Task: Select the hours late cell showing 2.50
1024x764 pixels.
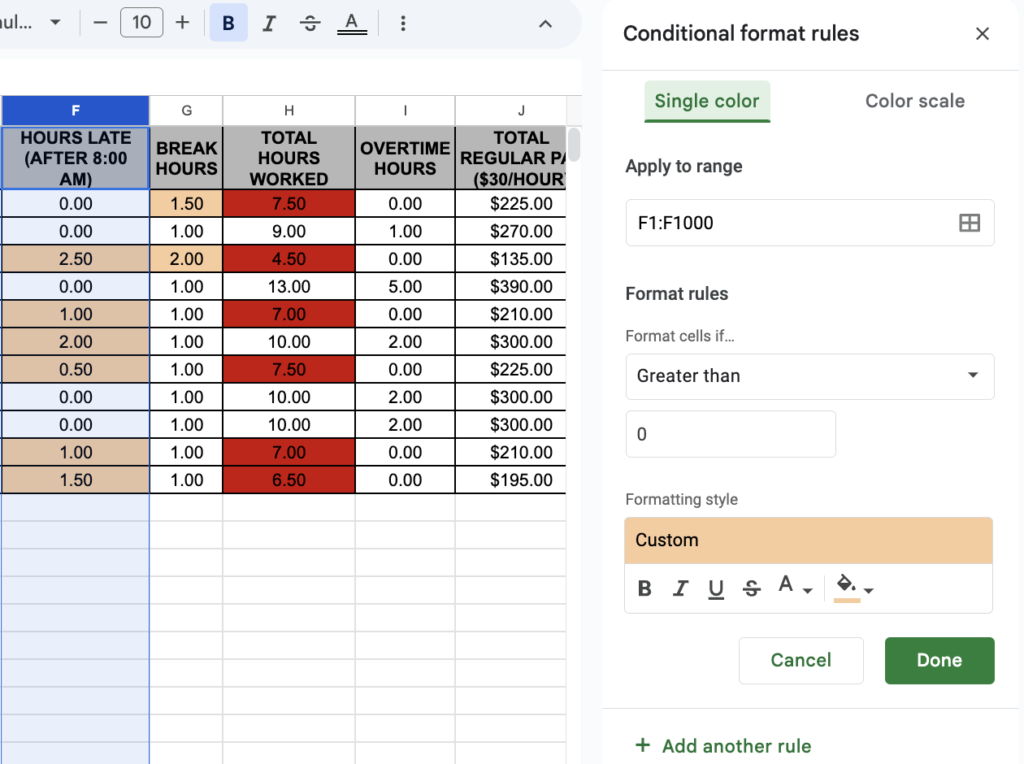Action: coord(76,259)
